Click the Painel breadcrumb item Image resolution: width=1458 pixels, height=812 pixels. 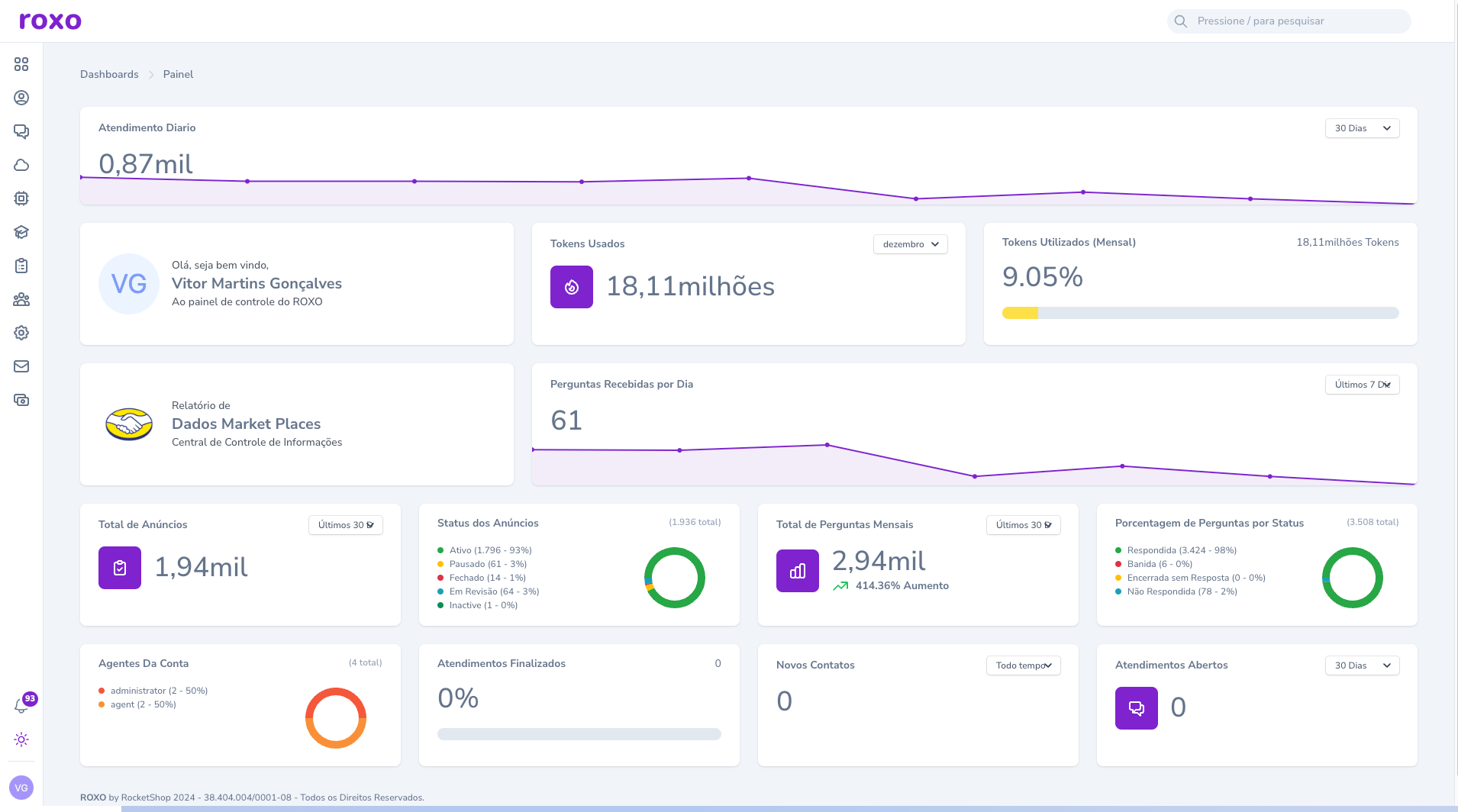tap(178, 74)
